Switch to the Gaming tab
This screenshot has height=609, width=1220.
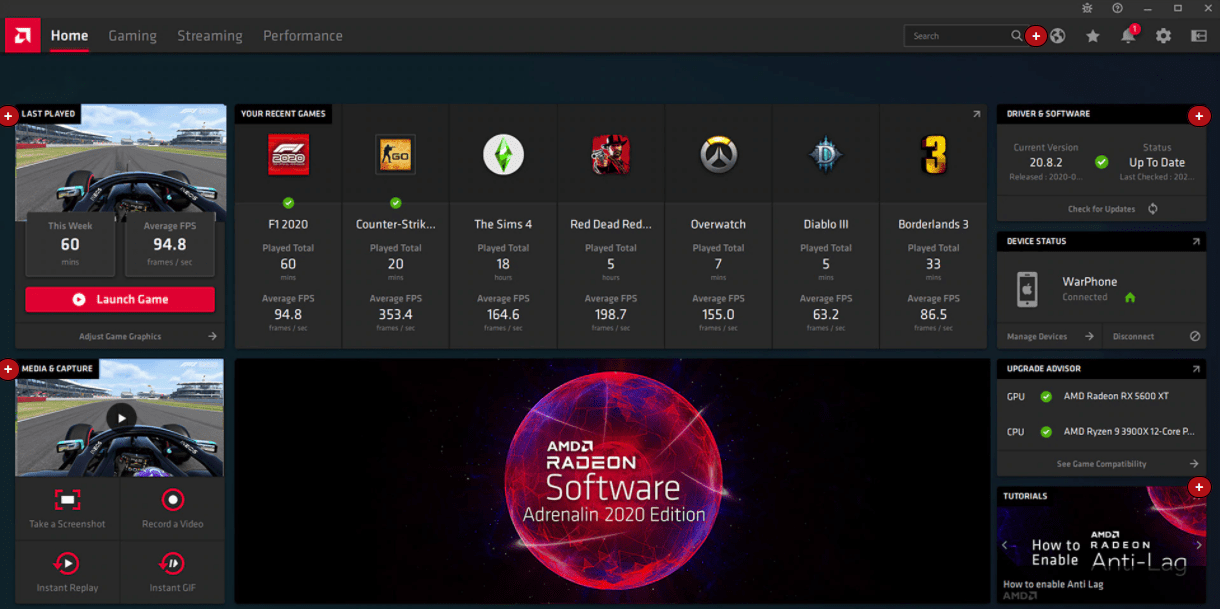point(133,36)
